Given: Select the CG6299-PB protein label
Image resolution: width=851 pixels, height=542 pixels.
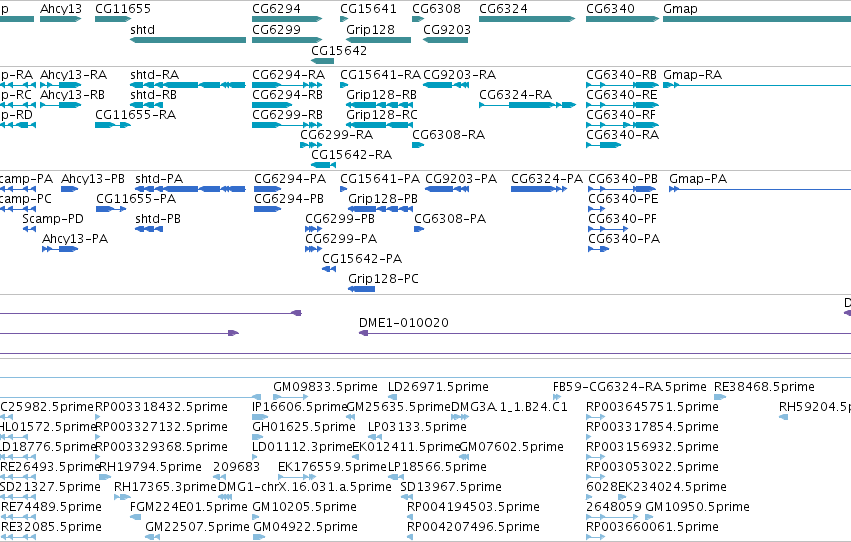Looking at the screenshot, I should (x=340, y=219).
